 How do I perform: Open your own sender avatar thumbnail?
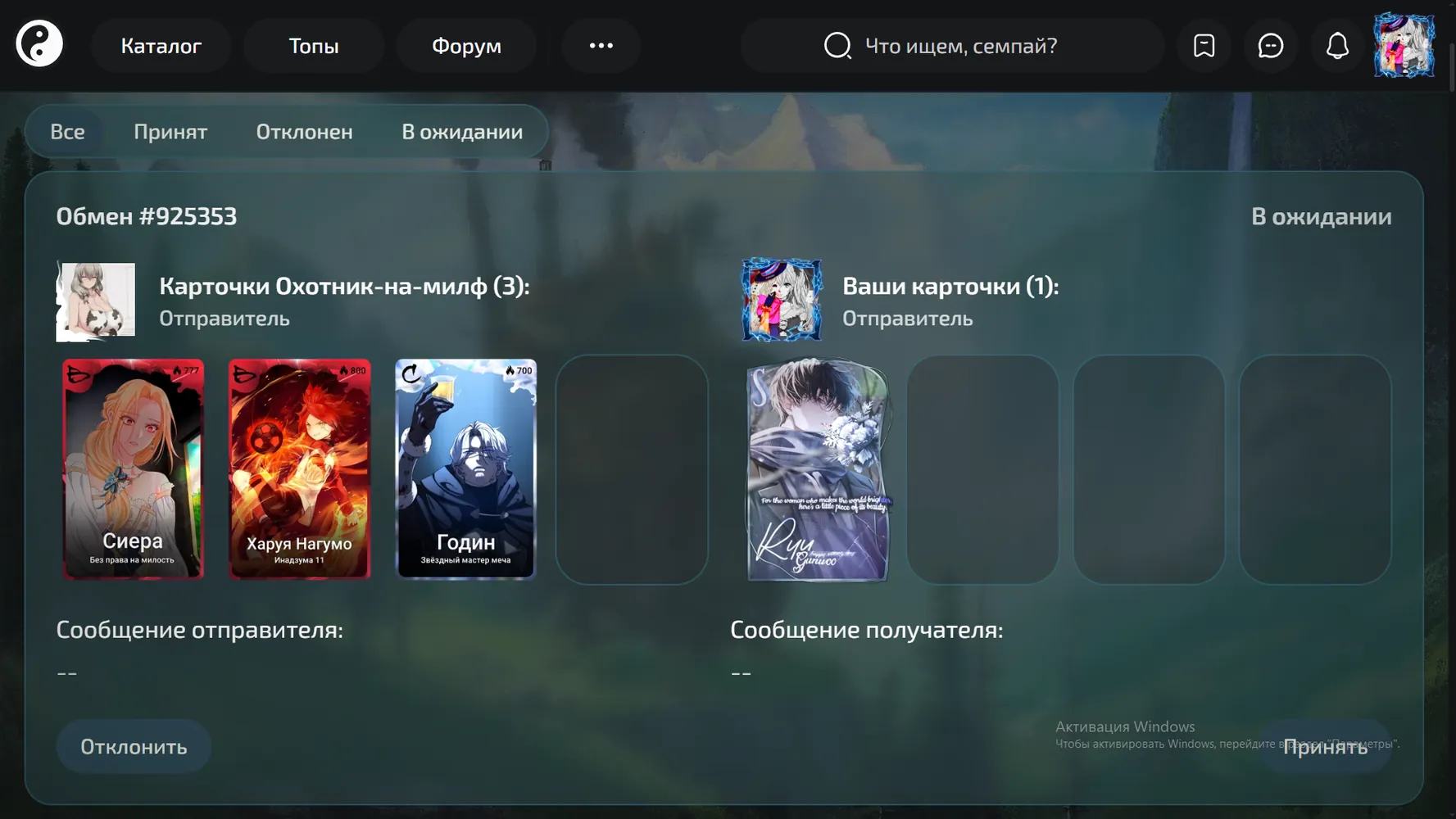tap(781, 300)
